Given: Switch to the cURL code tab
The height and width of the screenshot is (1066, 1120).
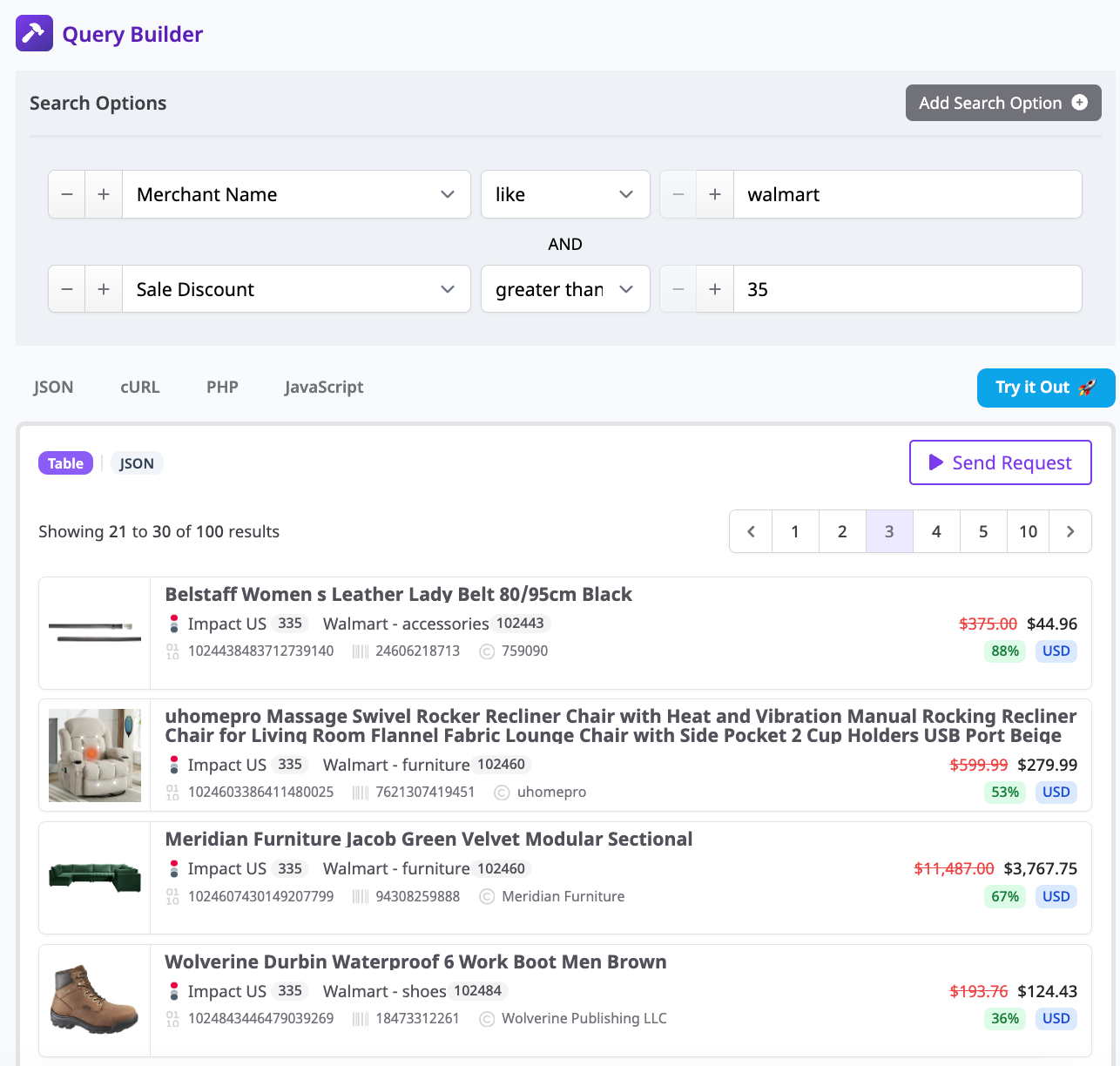Looking at the screenshot, I should pos(140,387).
